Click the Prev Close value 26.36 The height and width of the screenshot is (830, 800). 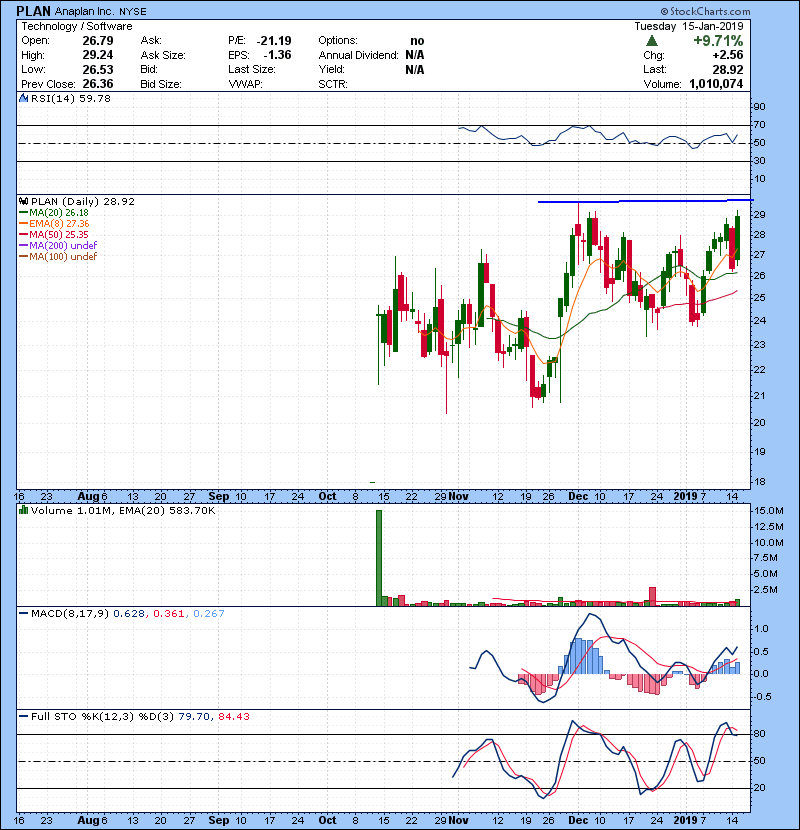pyautogui.click(x=98, y=84)
